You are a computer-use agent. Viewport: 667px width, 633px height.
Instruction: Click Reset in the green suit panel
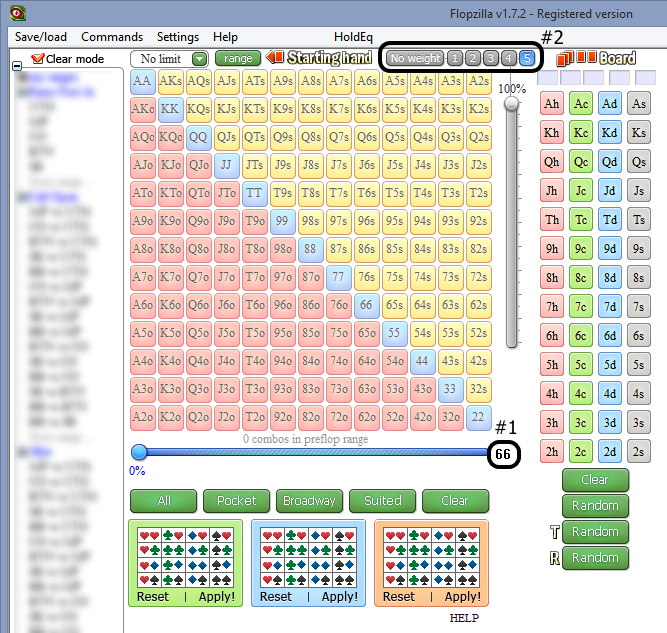[153, 597]
